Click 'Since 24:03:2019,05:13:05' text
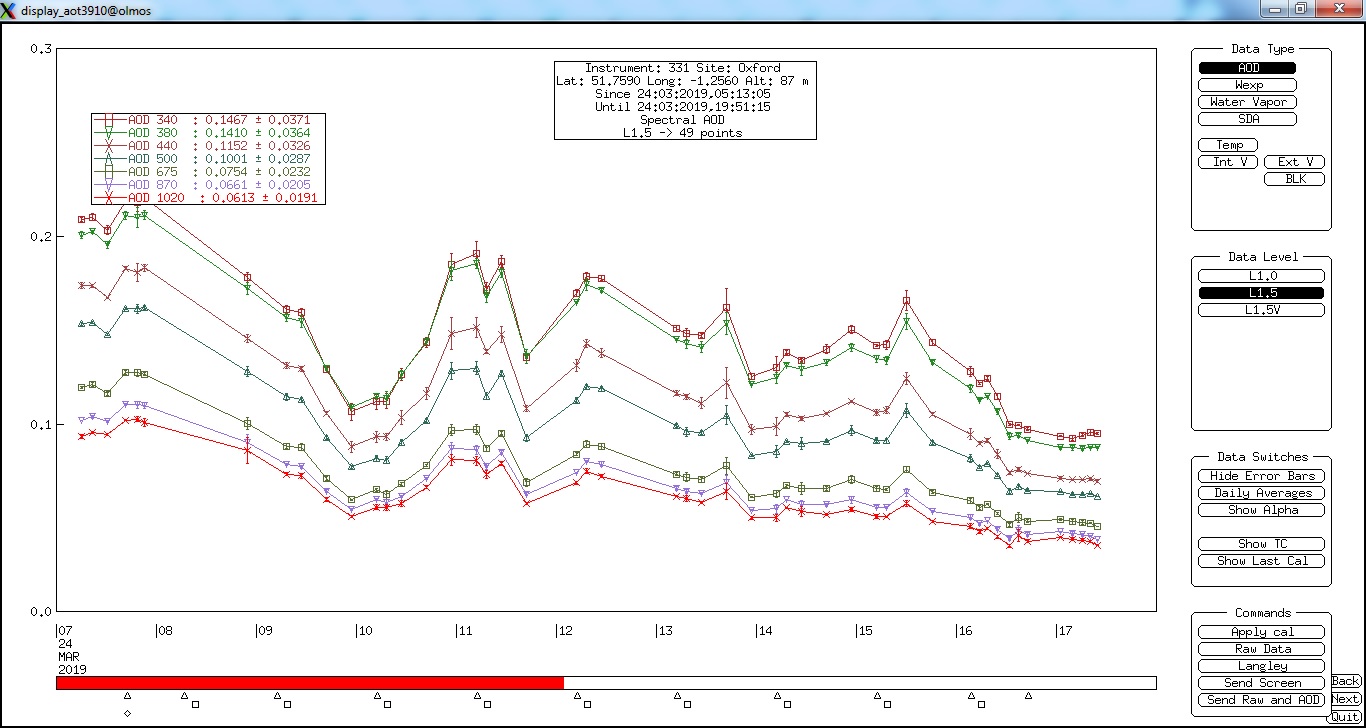Viewport: 1366px width, 728px height. tap(683, 94)
